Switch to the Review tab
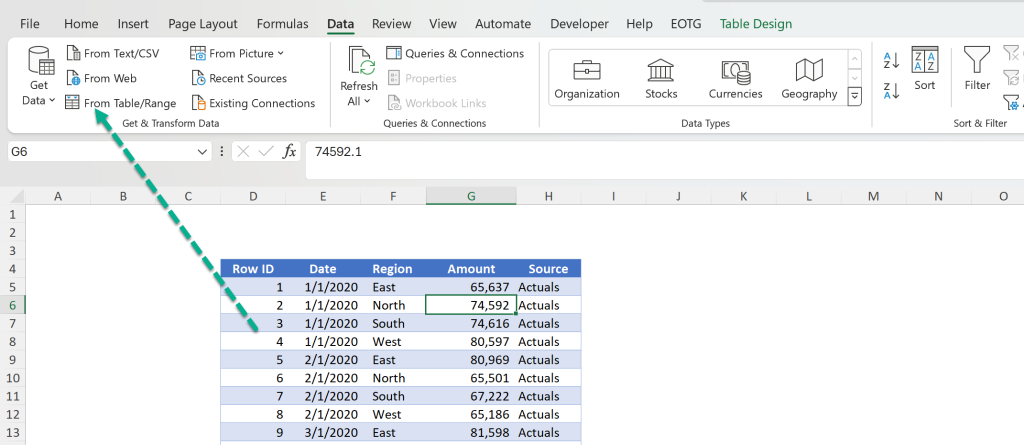This screenshot has height=445, width=1024. [392, 24]
